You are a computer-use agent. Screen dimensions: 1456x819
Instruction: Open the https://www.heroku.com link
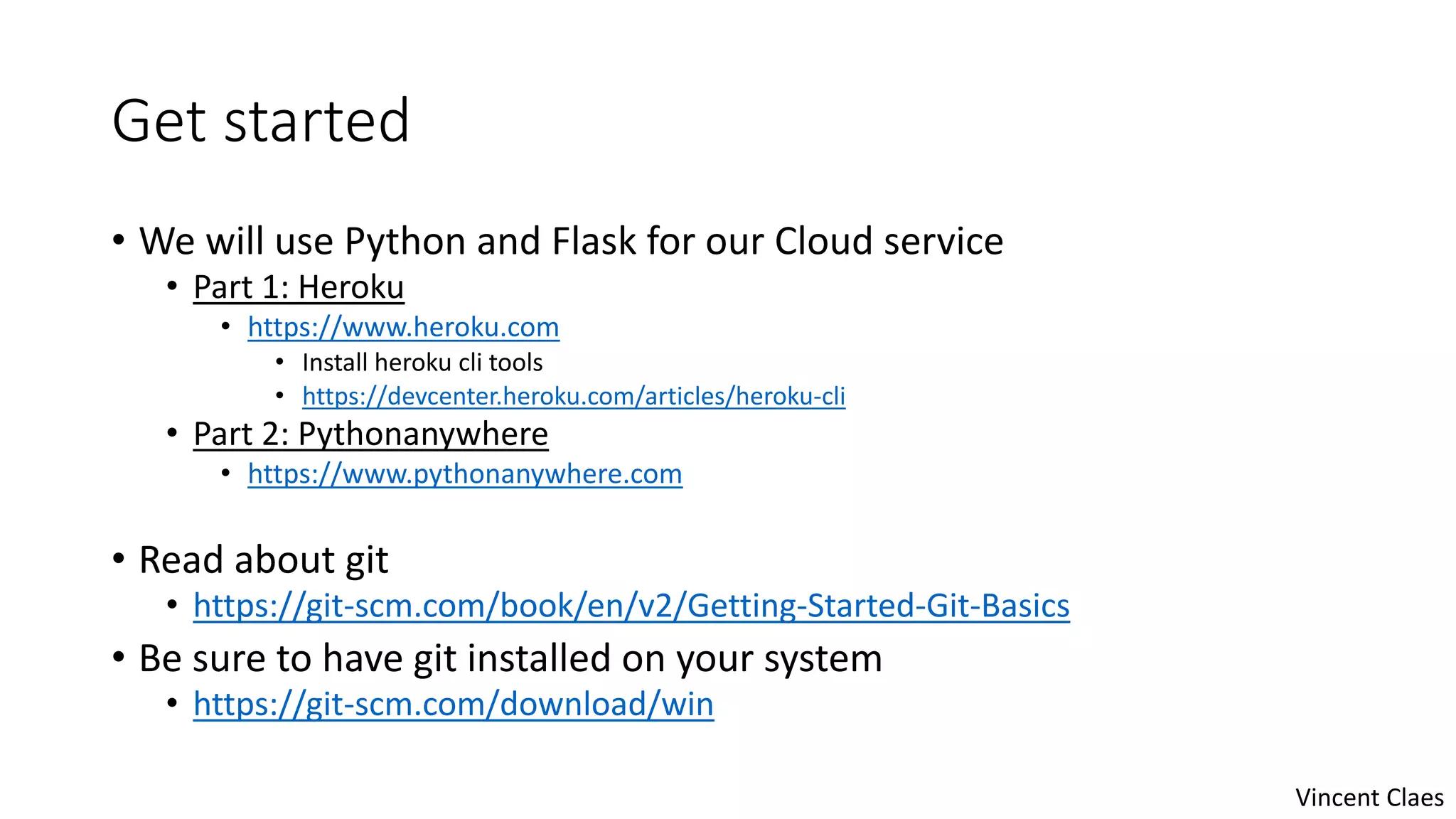pyautogui.click(x=403, y=327)
